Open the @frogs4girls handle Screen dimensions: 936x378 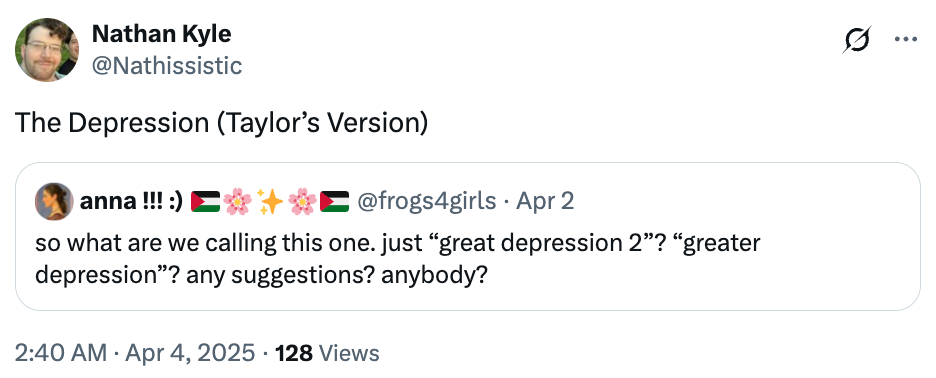[426, 201]
